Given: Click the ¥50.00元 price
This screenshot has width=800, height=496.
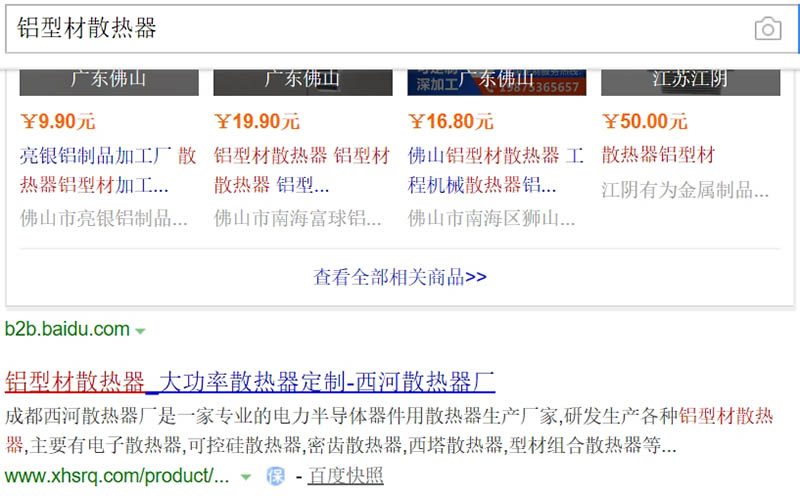Looking at the screenshot, I should pyautogui.click(x=644, y=121).
